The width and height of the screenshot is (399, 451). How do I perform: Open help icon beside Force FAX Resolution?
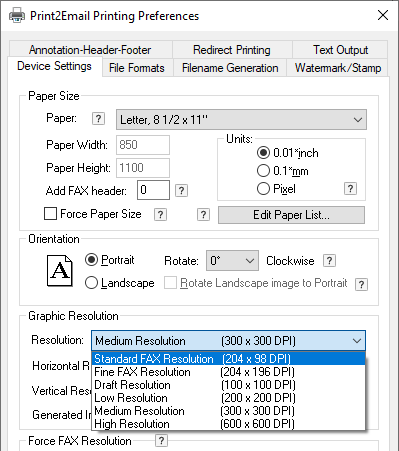click(161, 441)
